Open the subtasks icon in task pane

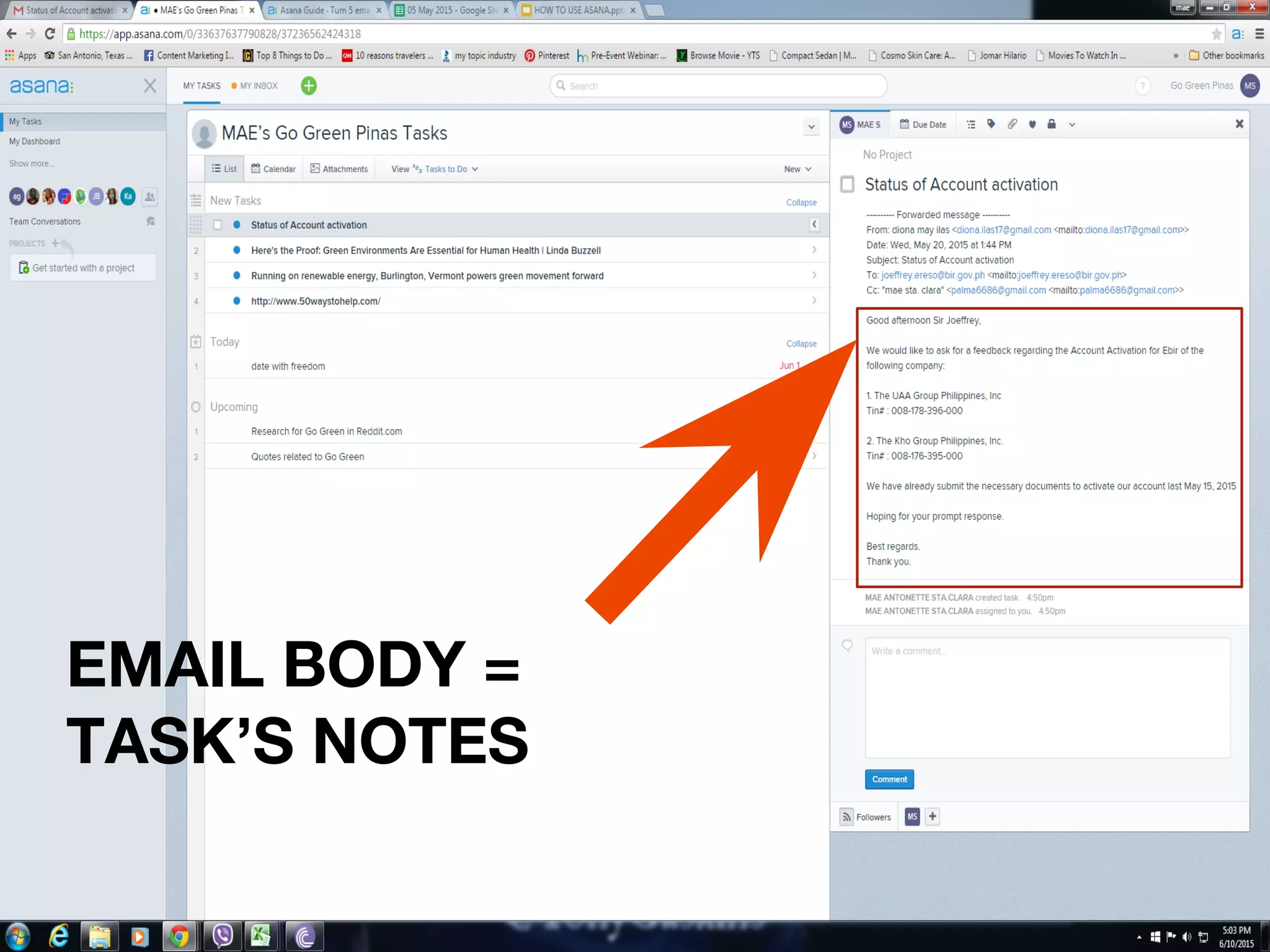[x=971, y=125]
